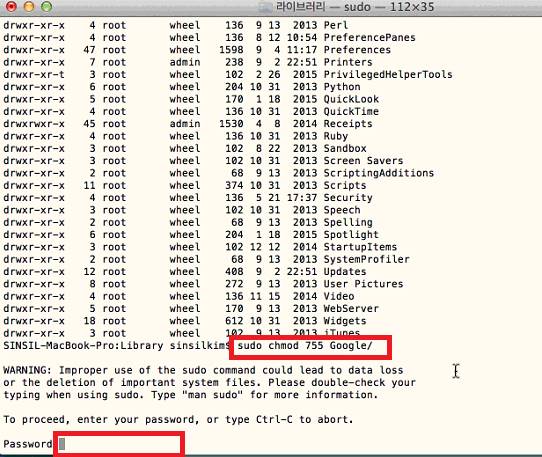Image resolution: width=542 pixels, height=457 pixels.
Task: Click the Ctrl-C abort instruction text
Action: click(304, 419)
